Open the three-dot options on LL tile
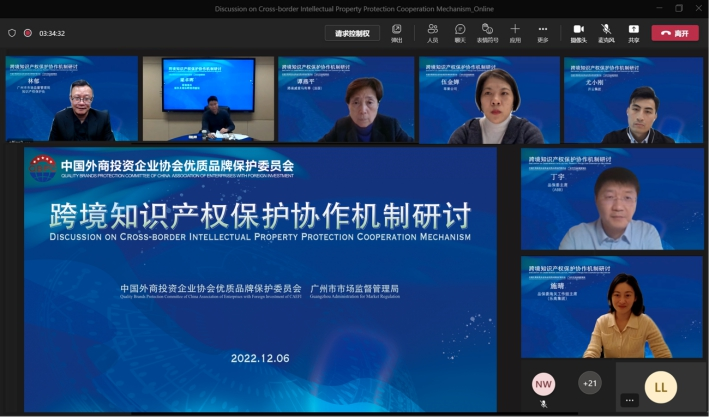The width and height of the screenshot is (709, 418). pyautogui.click(x=629, y=400)
